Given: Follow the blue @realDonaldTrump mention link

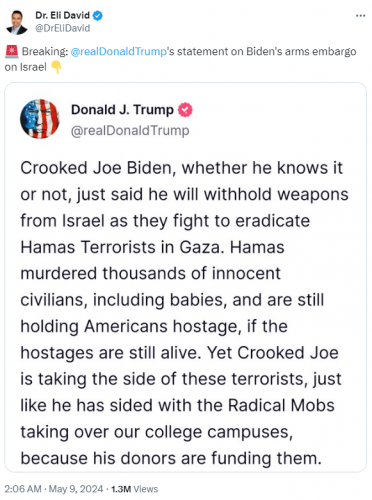Looking at the screenshot, I should 118,52.
